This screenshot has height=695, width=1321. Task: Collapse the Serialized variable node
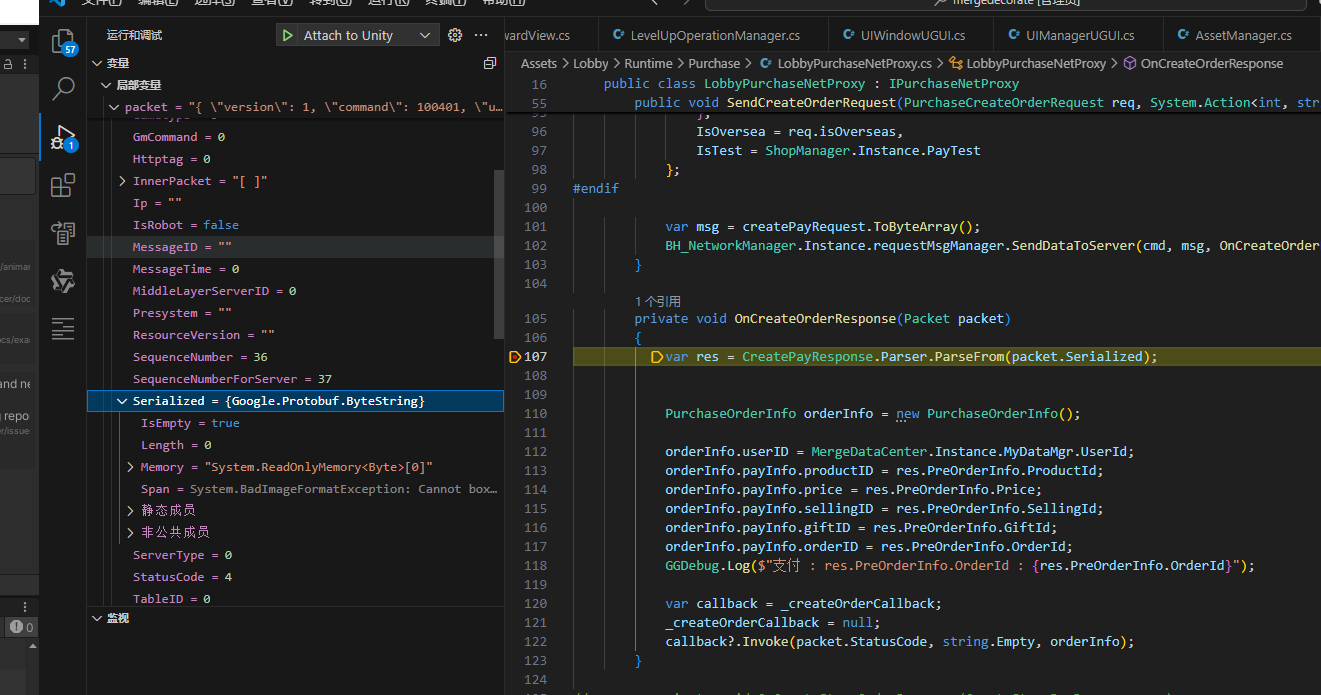pos(122,401)
